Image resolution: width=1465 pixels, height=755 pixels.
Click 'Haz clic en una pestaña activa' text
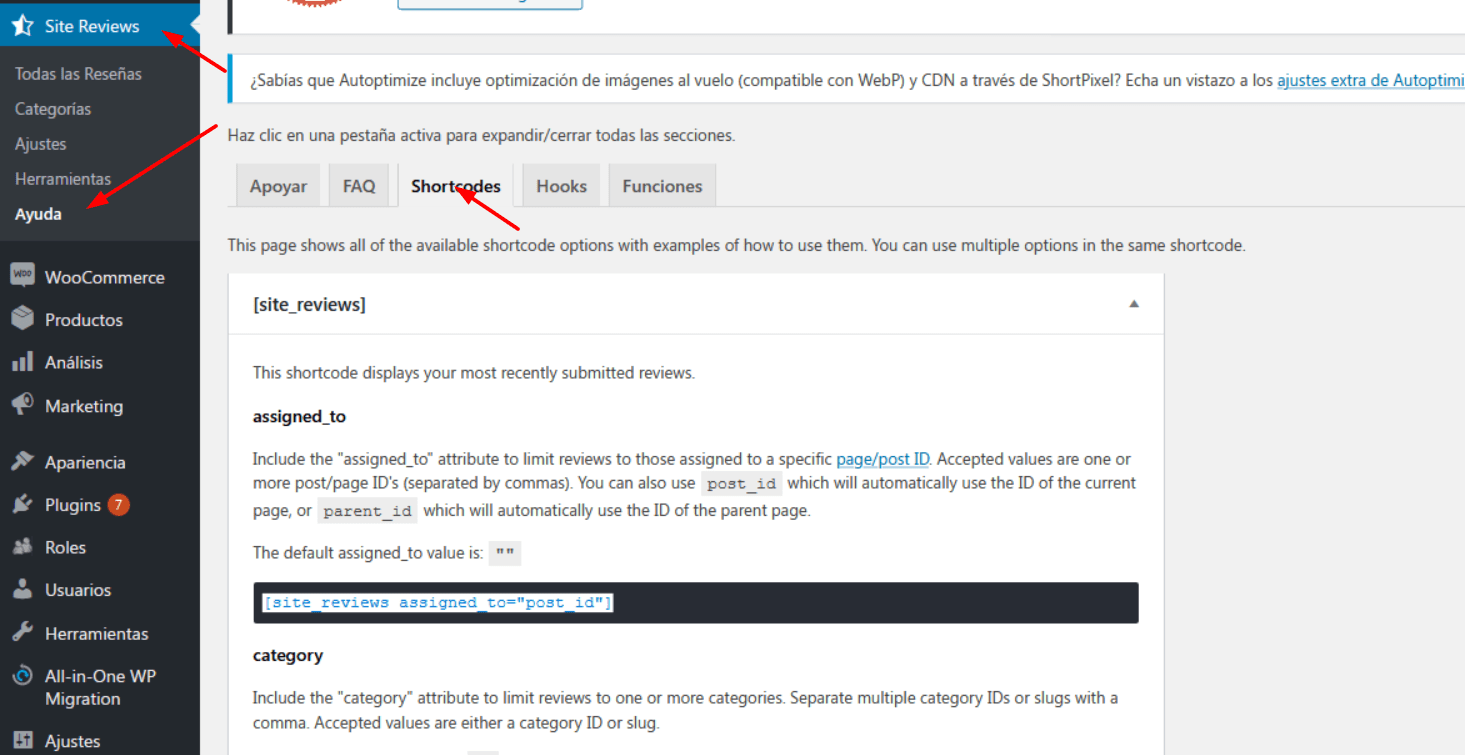coord(482,135)
